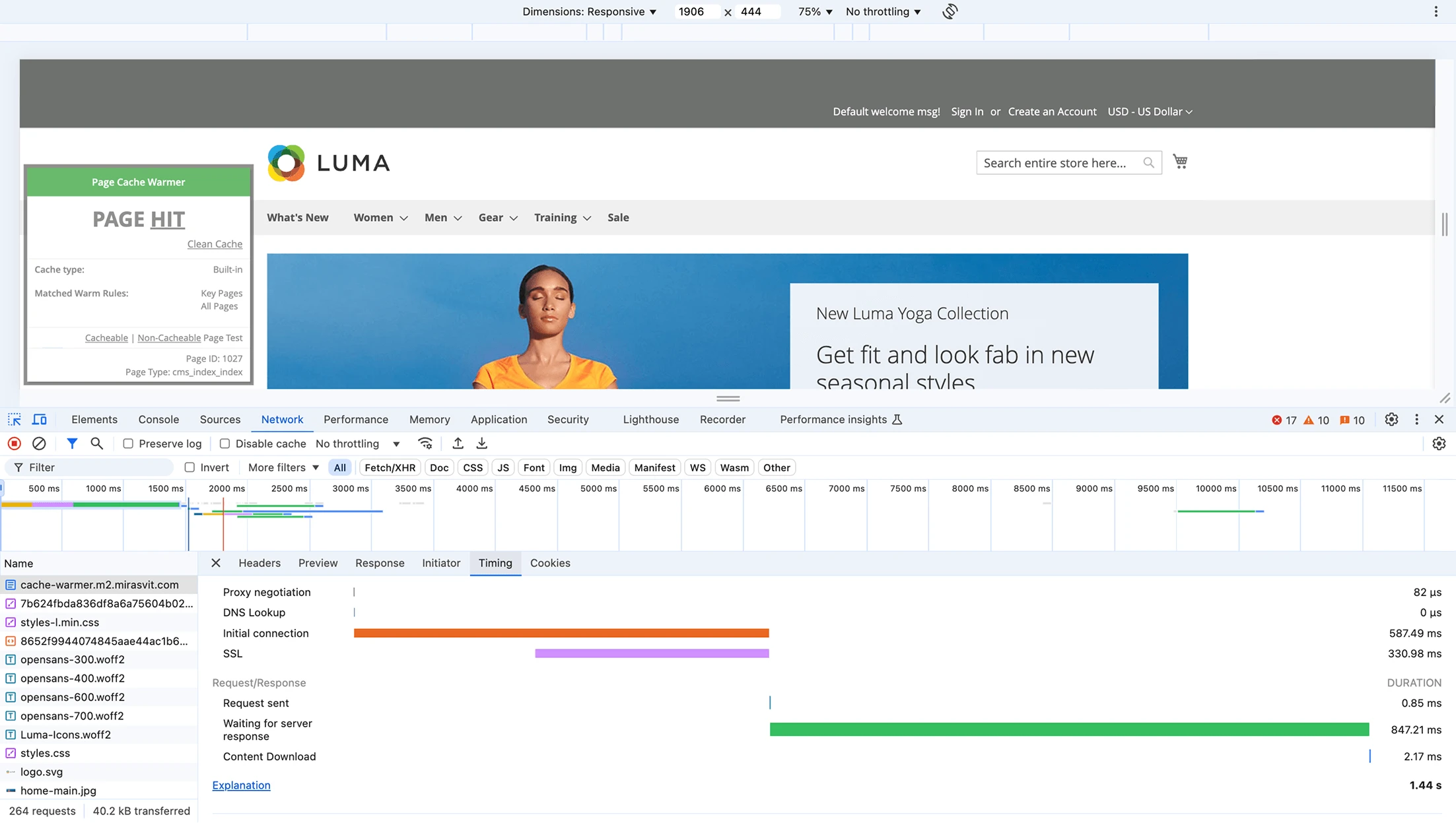
Task: Check the Disable cache checkbox
Action: (225, 444)
